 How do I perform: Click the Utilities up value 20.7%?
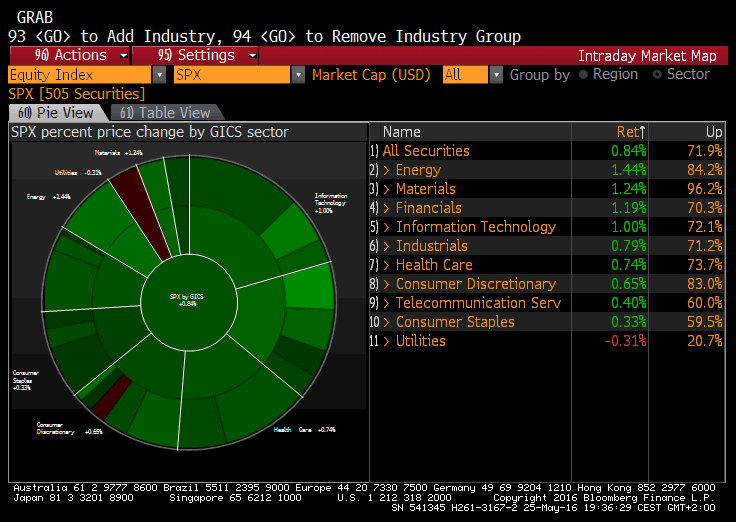(705, 341)
